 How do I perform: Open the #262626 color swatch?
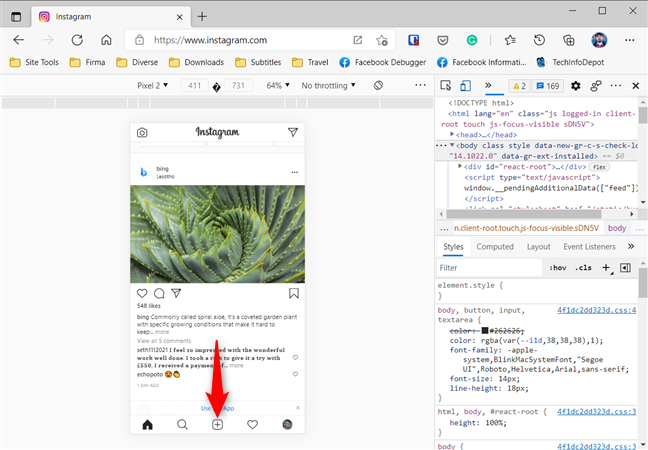485,330
